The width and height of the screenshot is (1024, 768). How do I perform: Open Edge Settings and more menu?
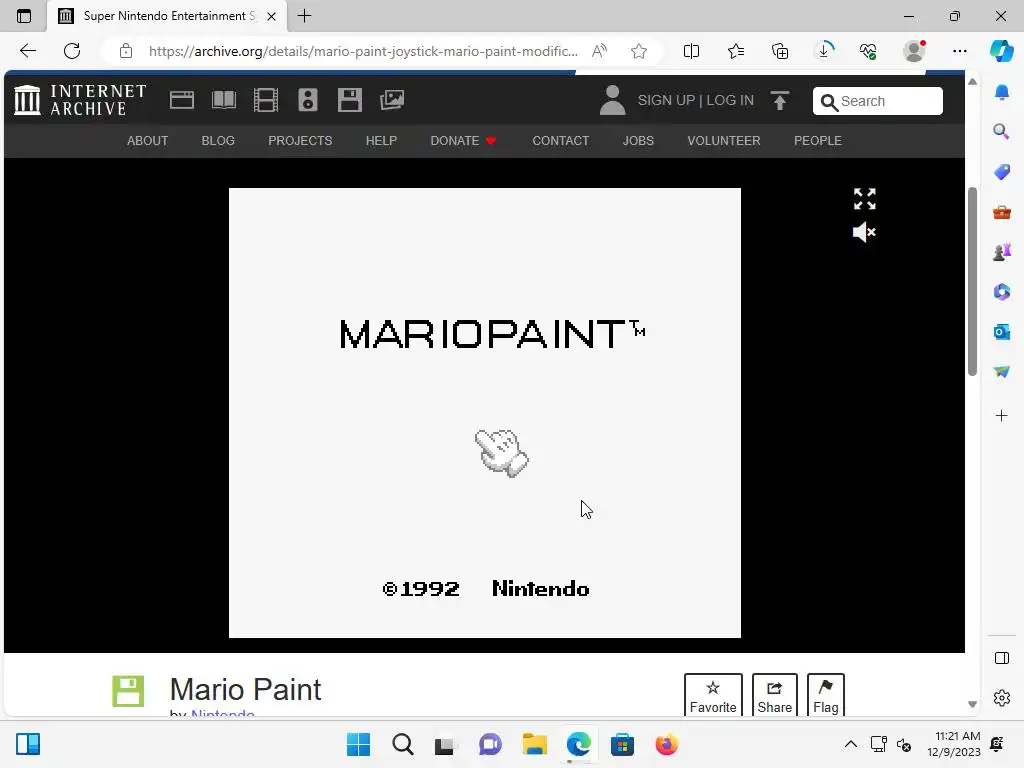959,51
